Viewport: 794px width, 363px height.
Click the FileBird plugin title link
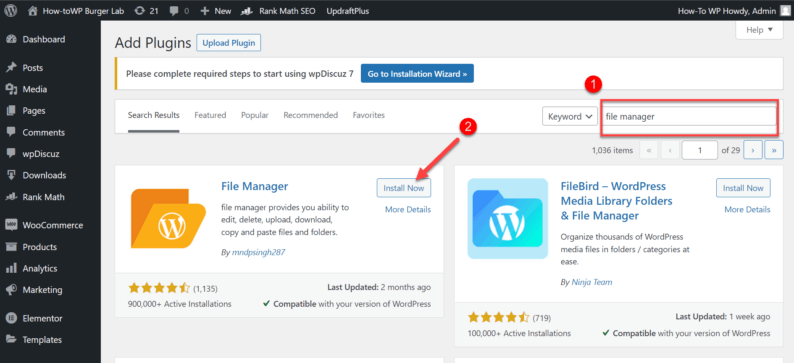point(616,201)
